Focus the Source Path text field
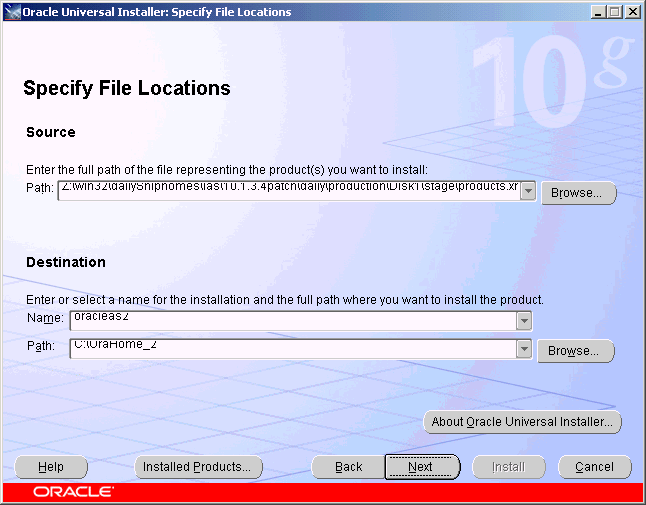 coord(289,191)
